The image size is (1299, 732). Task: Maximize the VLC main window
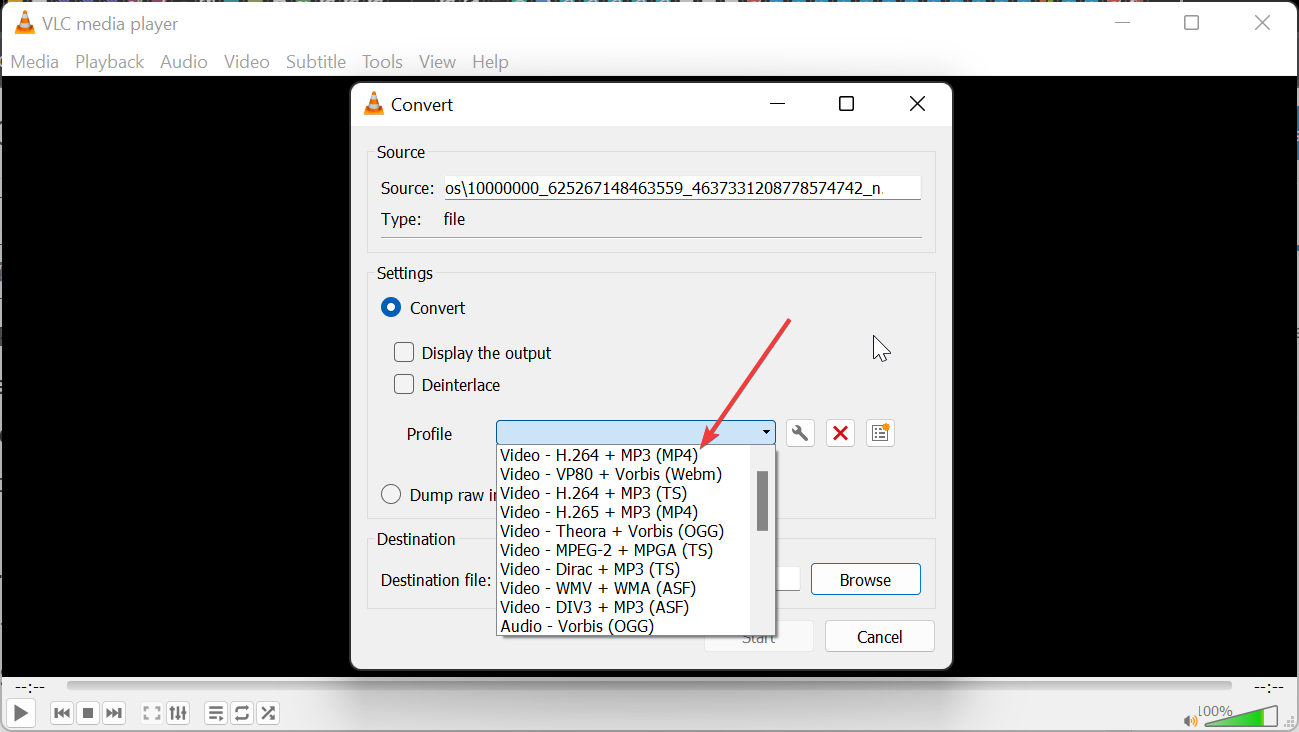[1191, 23]
